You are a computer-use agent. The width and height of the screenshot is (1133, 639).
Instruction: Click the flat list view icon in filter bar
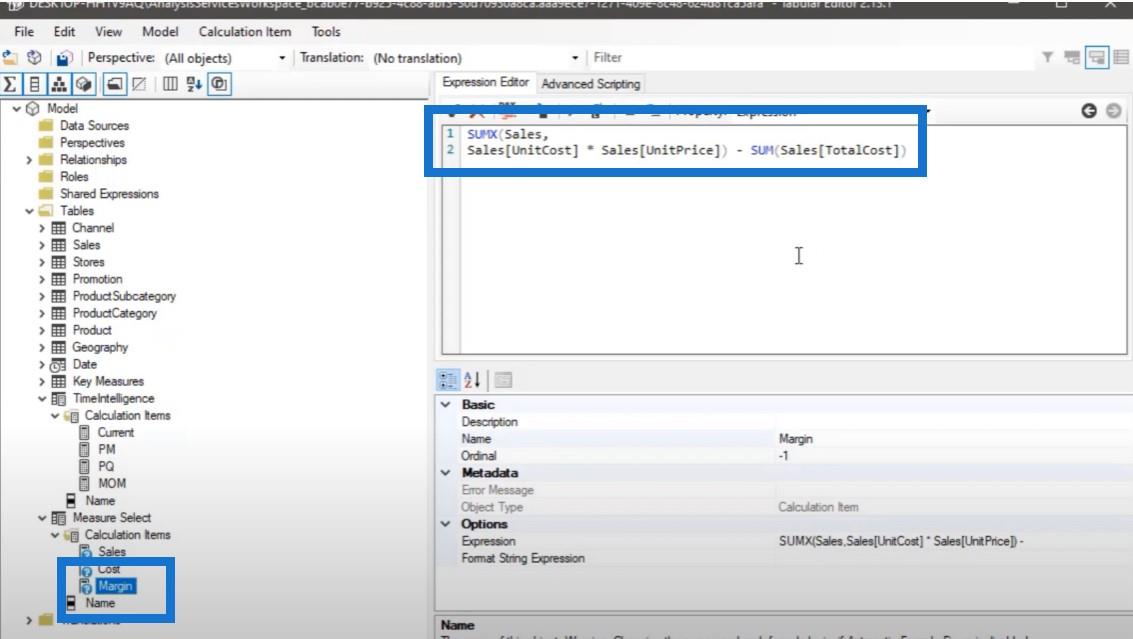pos(1121,57)
